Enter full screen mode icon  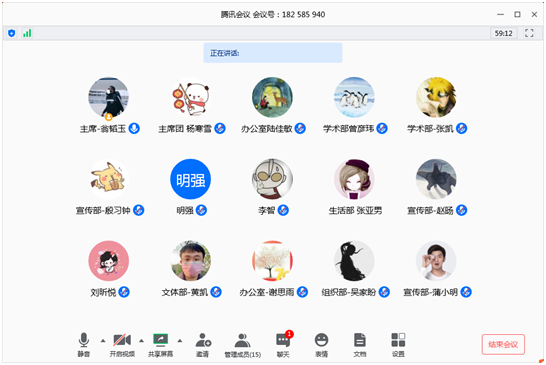click(x=529, y=33)
